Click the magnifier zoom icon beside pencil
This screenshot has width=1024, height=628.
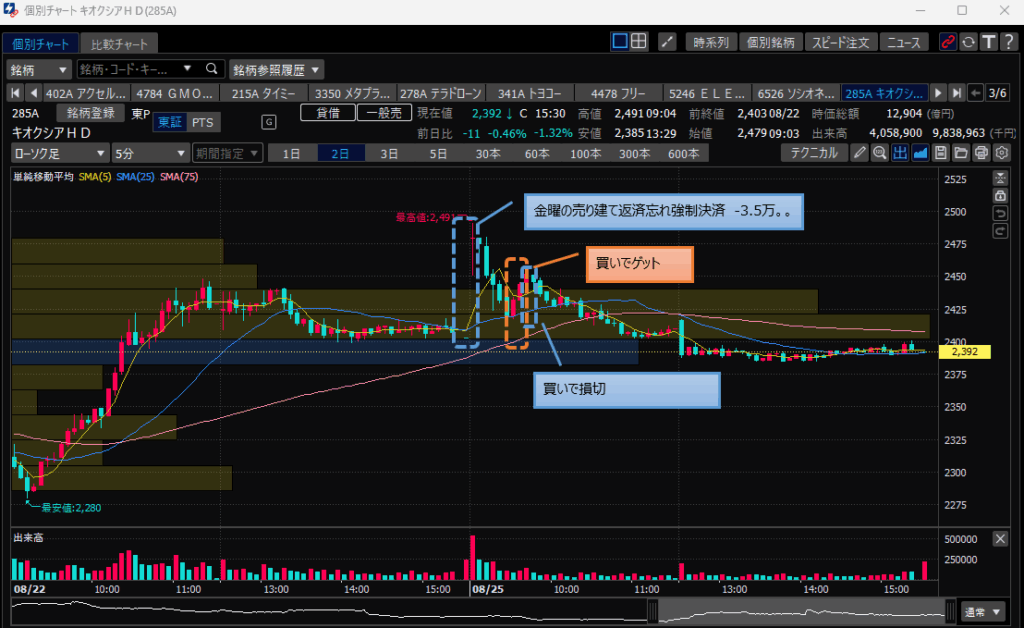[879, 153]
